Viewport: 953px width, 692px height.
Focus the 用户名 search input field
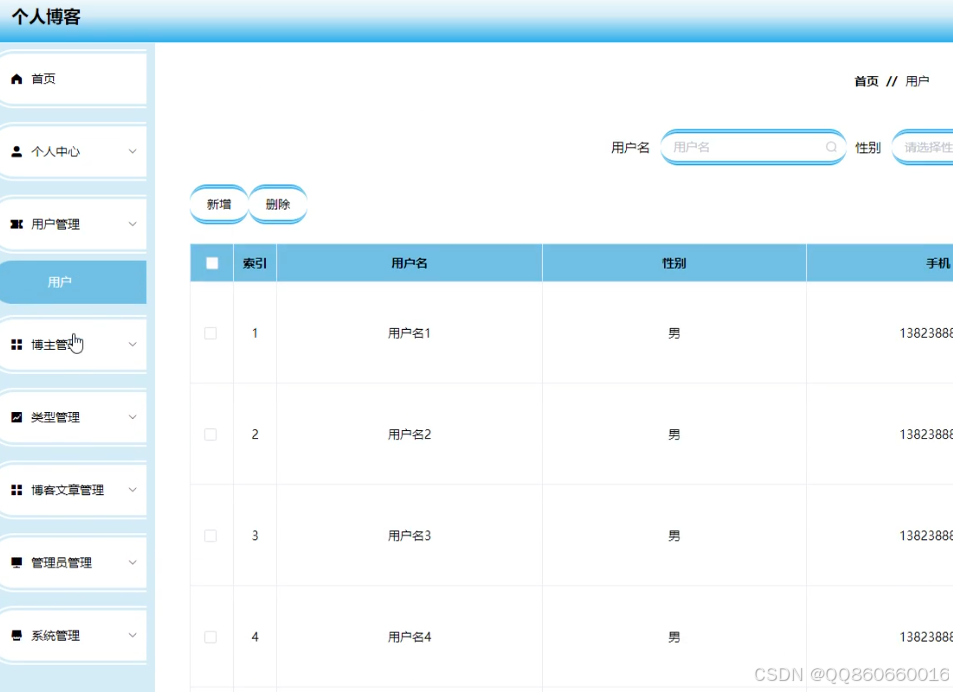pos(753,147)
